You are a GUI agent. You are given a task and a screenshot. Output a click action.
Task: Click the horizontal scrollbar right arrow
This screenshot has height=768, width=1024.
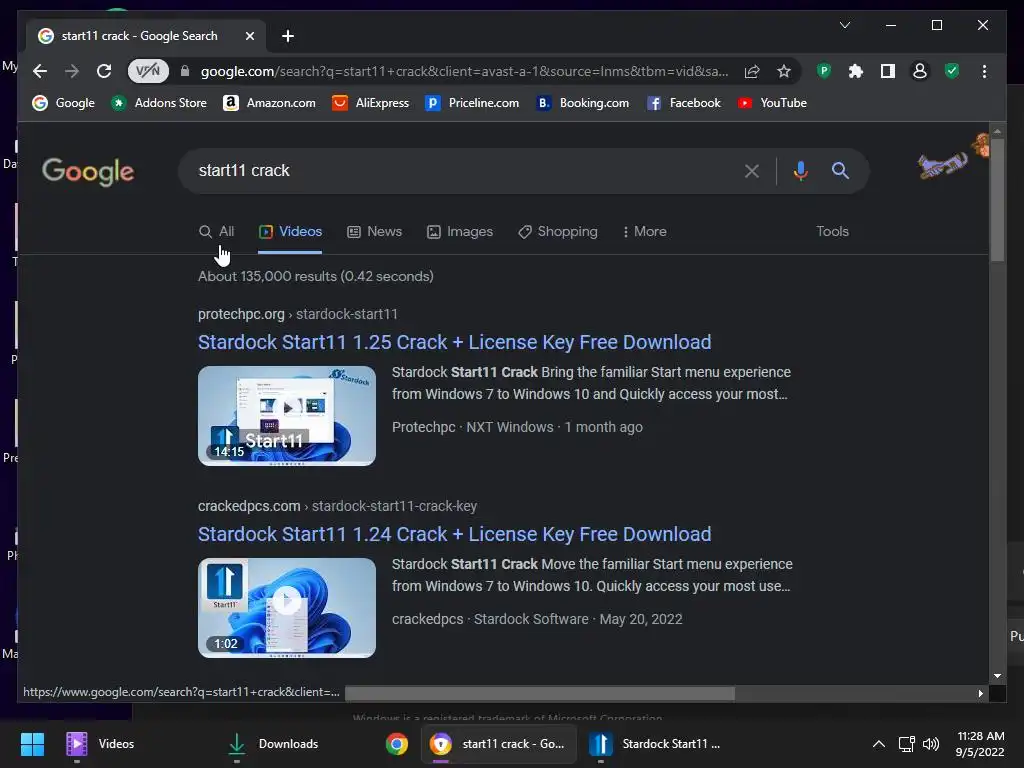[980, 694]
